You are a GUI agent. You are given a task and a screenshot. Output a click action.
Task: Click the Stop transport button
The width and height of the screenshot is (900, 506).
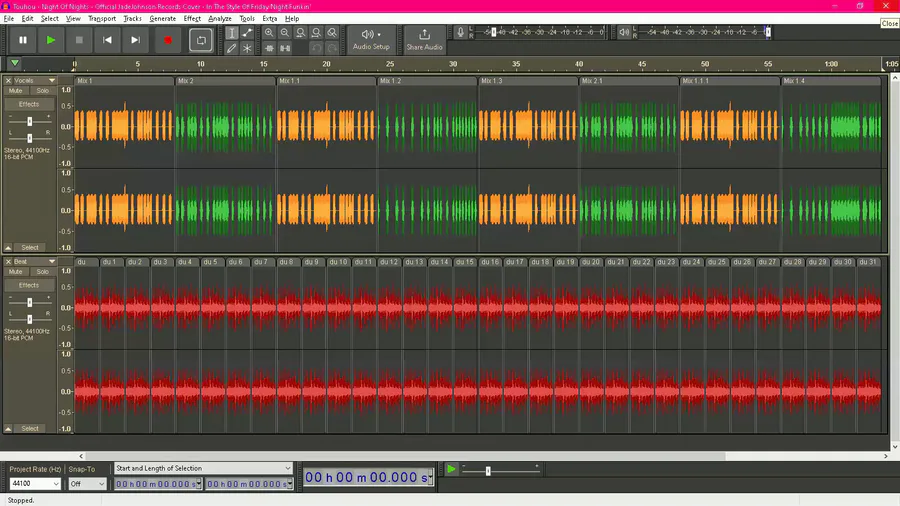(x=79, y=40)
